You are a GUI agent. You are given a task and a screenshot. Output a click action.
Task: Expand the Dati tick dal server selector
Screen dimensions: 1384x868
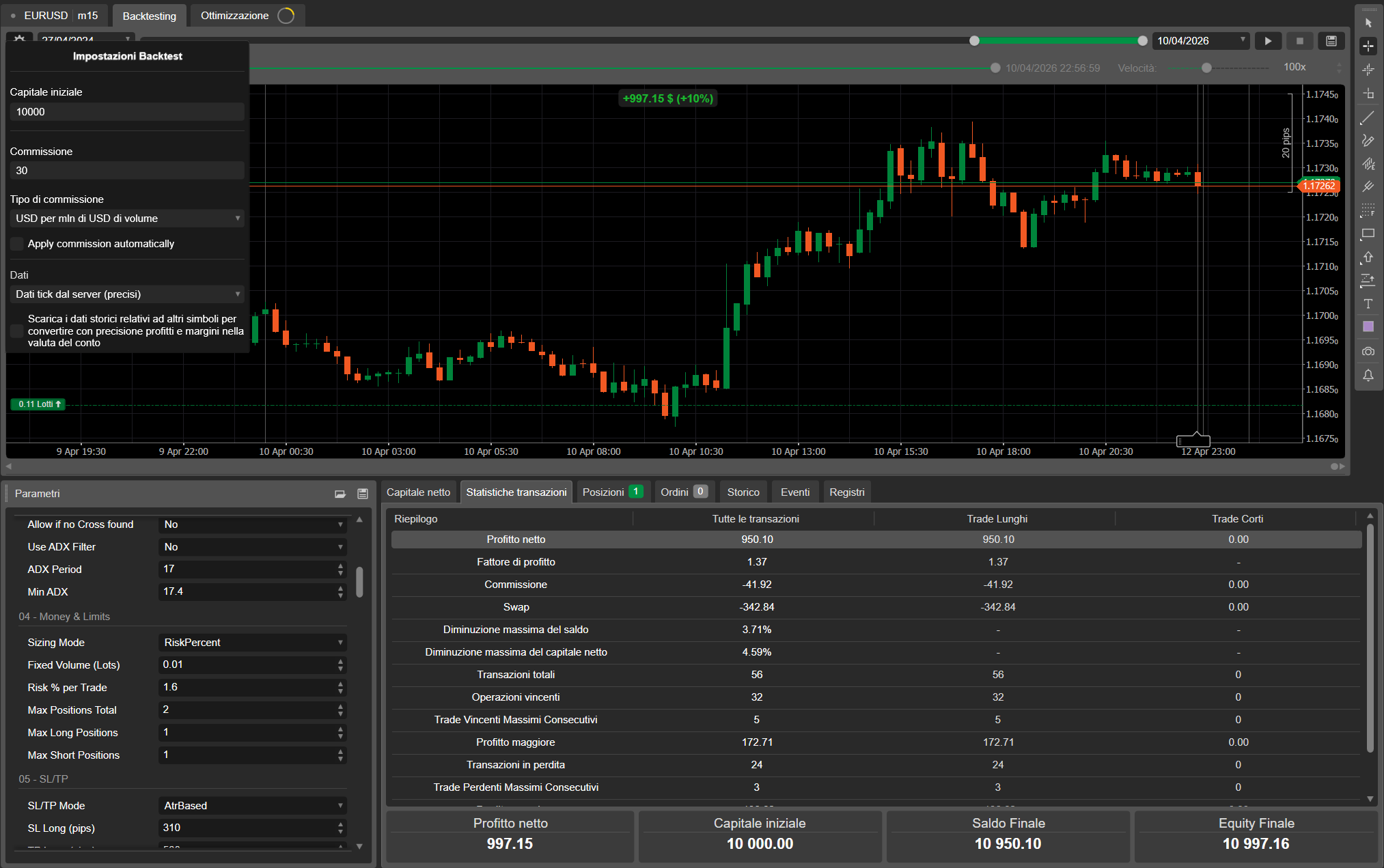click(x=126, y=294)
